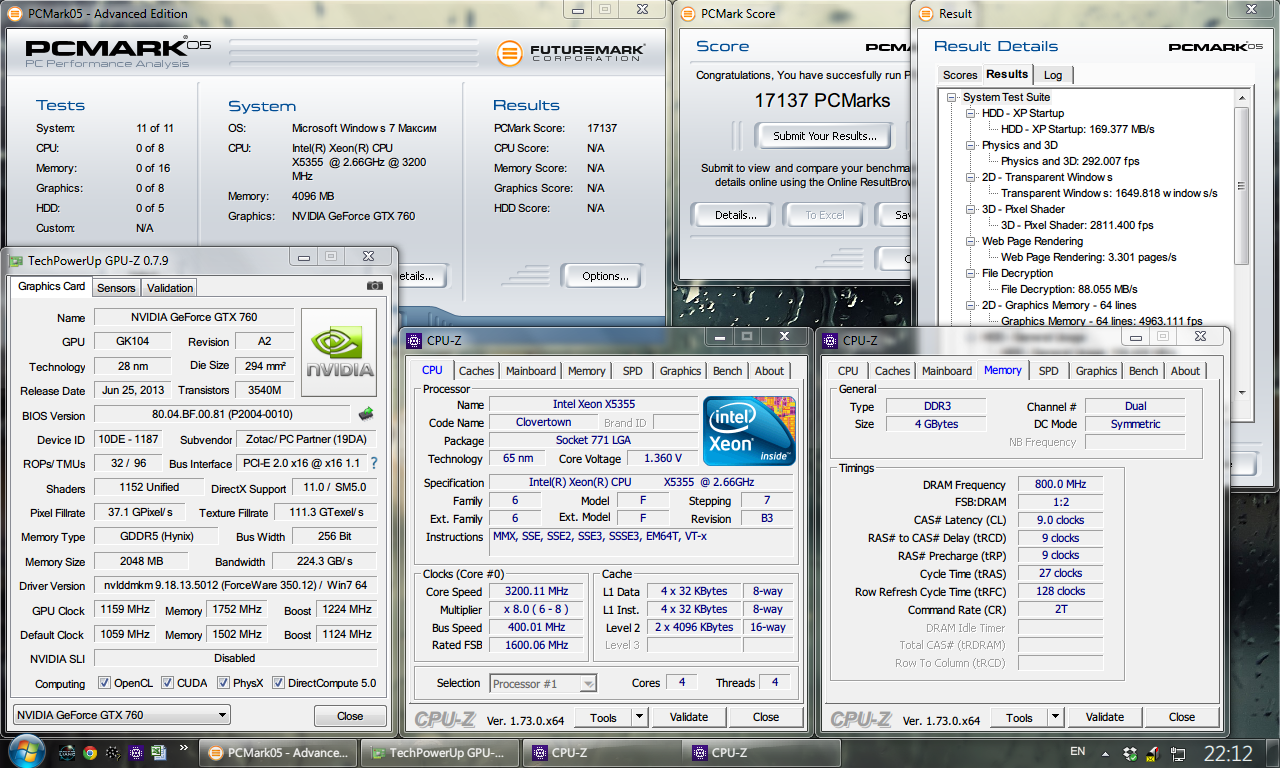Screen dimensions: 1280x768
Task: Open the Tools dropdown arrow in Memory CPU-Z
Action: pos(1056,717)
